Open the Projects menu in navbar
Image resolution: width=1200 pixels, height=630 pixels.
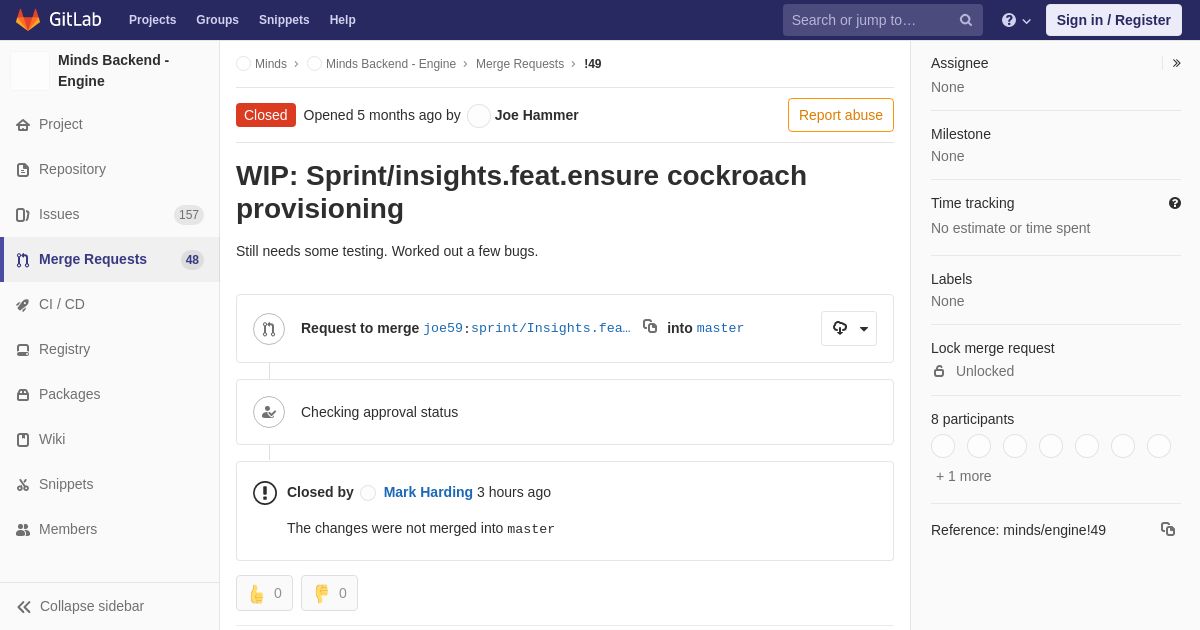(x=152, y=20)
